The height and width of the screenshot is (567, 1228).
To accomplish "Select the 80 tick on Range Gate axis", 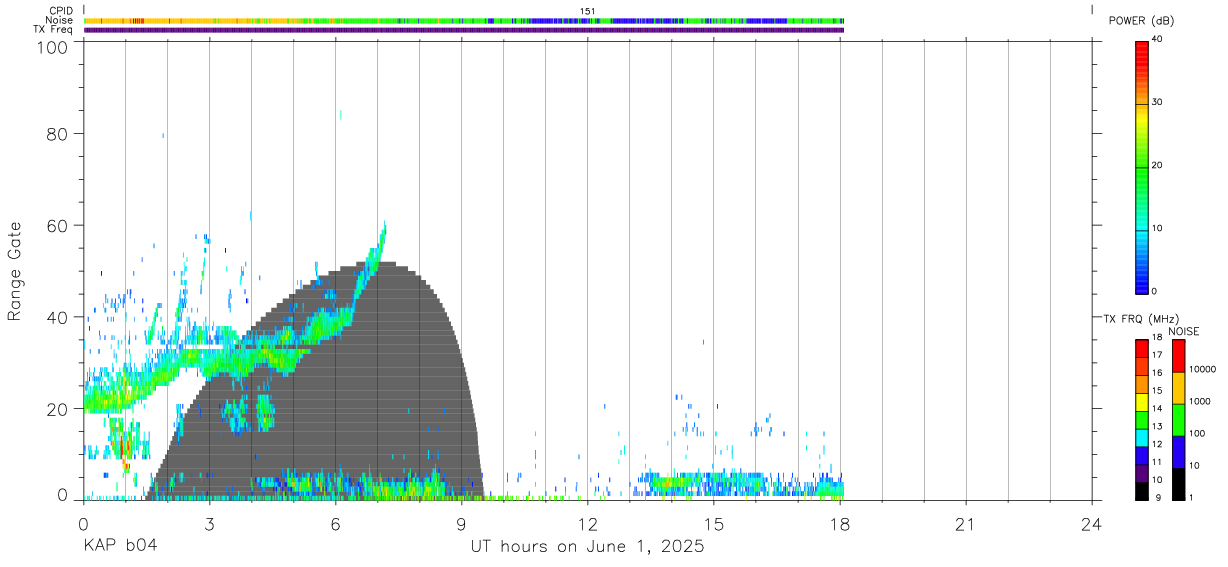I will (56, 134).
